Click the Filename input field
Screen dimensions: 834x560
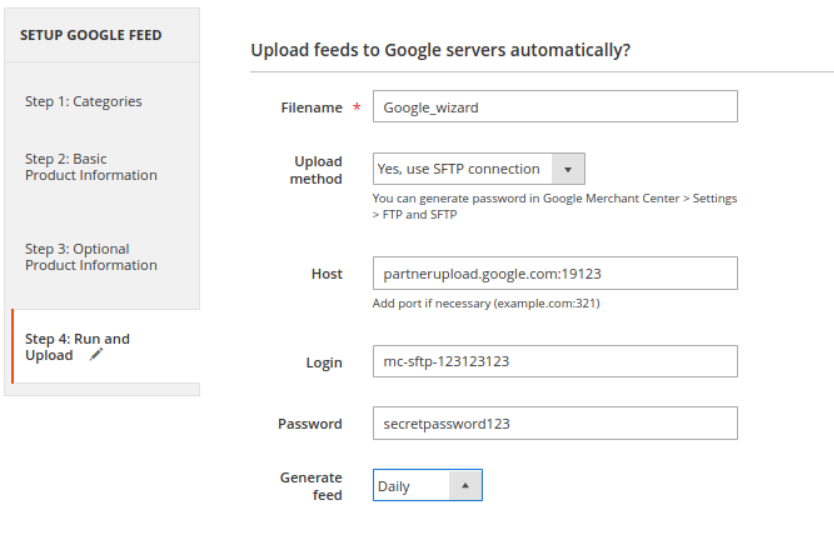tap(555, 107)
